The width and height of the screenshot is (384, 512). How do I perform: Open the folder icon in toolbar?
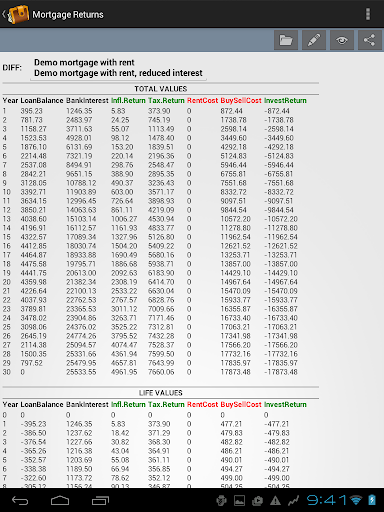click(x=286, y=40)
